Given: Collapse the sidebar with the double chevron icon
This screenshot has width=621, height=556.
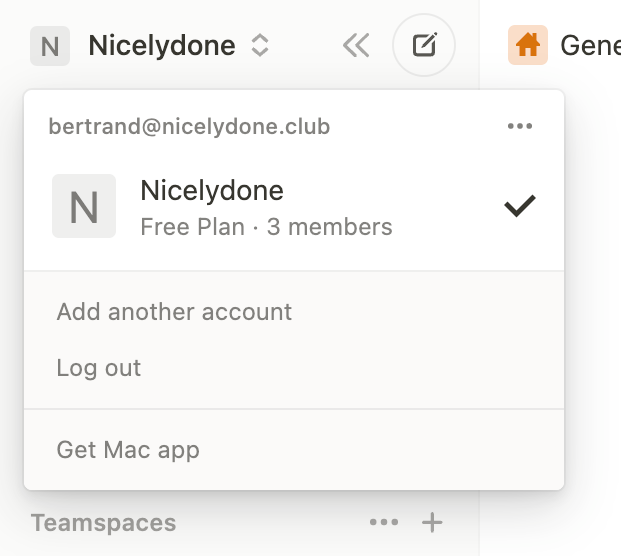Looking at the screenshot, I should [356, 46].
